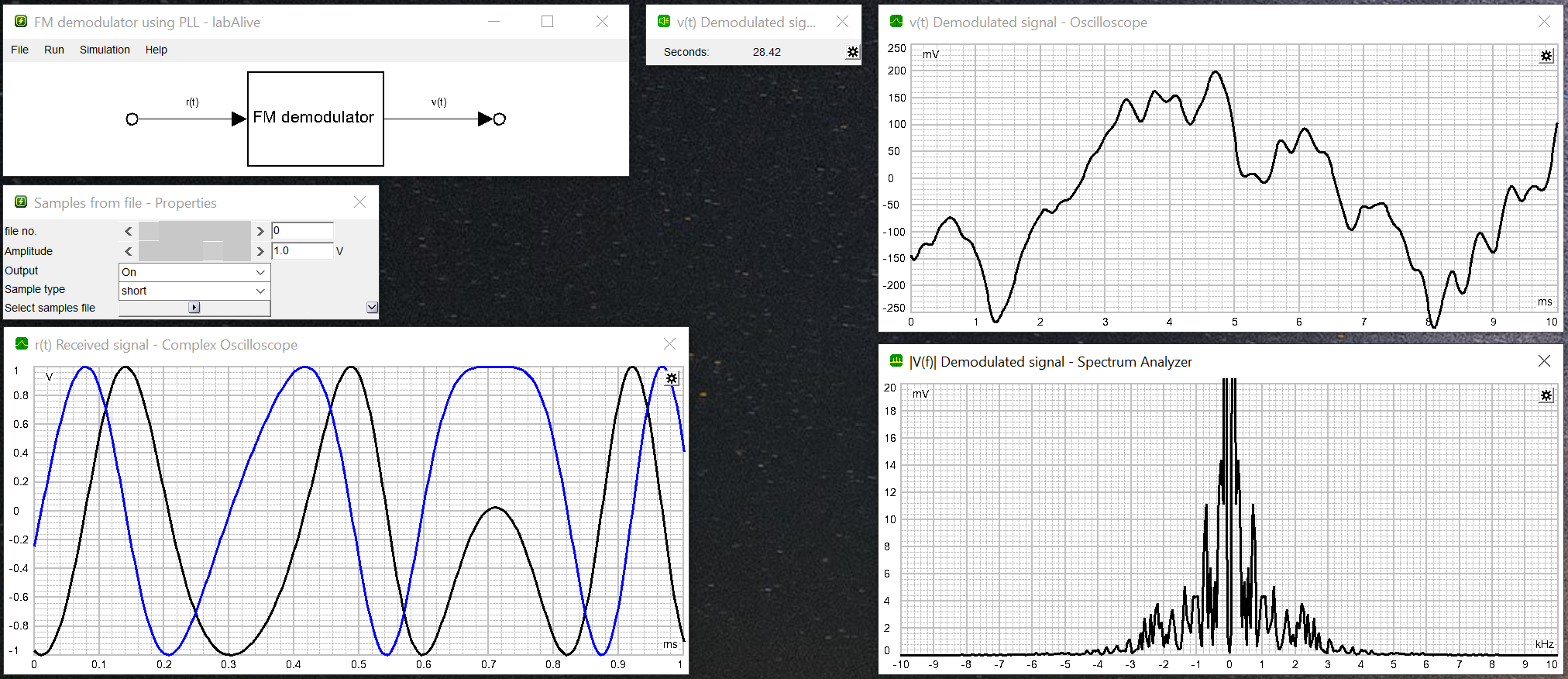Increase file no. with right arrow

260,231
